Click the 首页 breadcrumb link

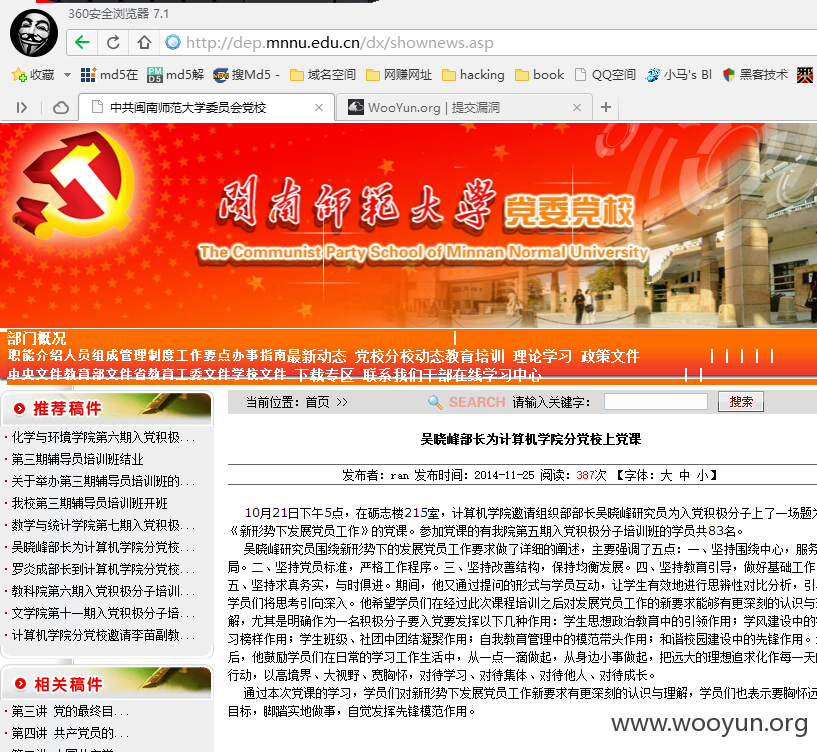point(318,402)
